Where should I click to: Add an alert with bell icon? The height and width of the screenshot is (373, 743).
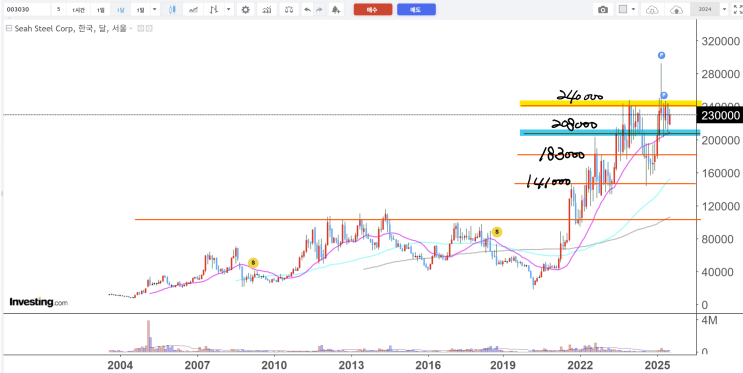click(x=336, y=9)
